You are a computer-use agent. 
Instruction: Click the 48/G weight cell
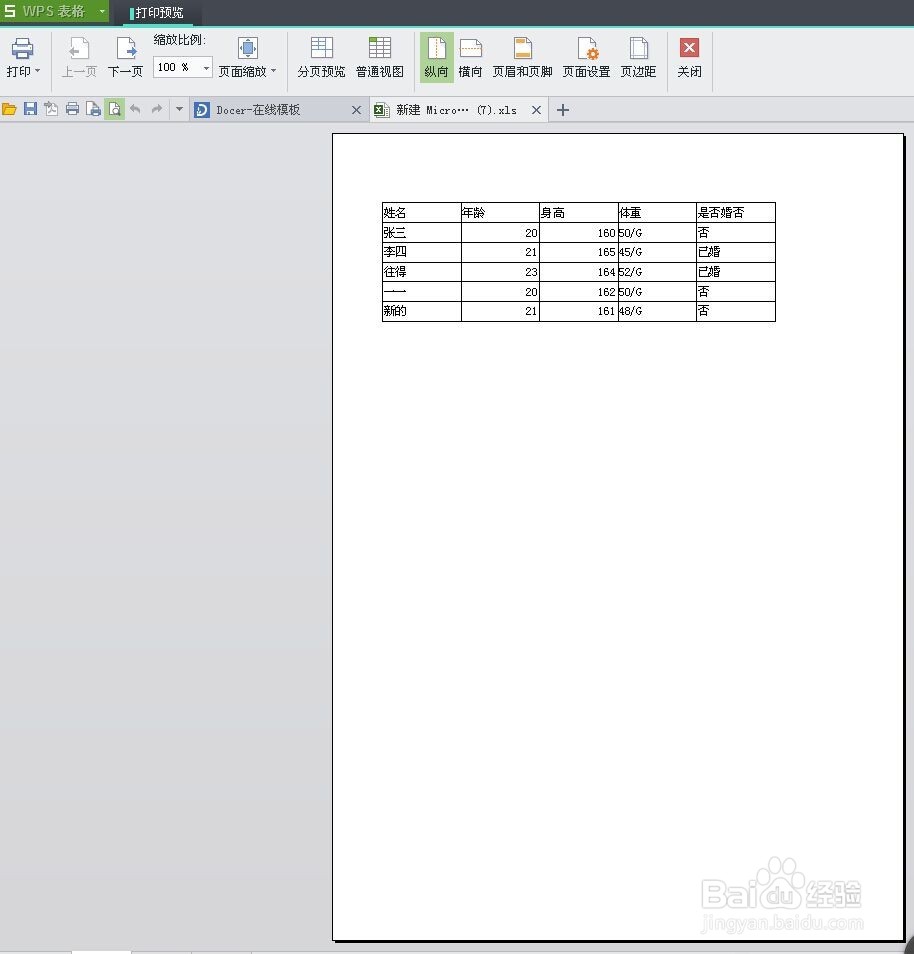pyautogui.click(x=657, y=311)
